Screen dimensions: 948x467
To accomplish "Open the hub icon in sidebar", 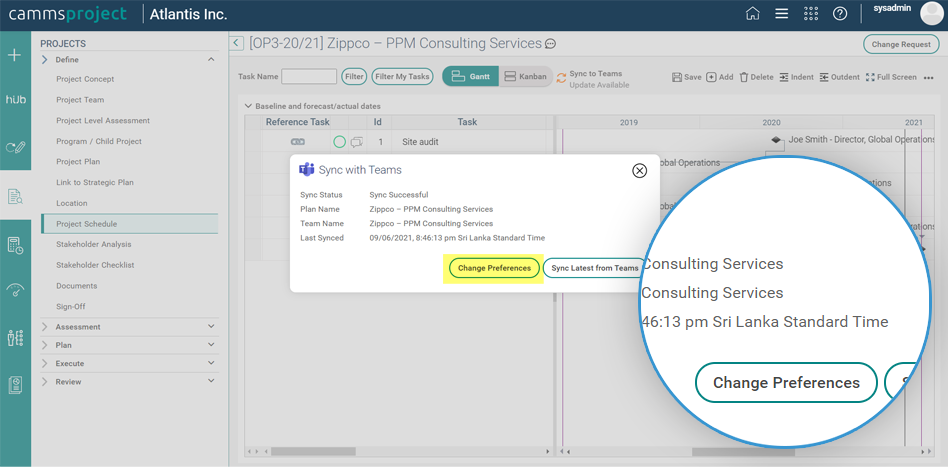I will [15, 99].
